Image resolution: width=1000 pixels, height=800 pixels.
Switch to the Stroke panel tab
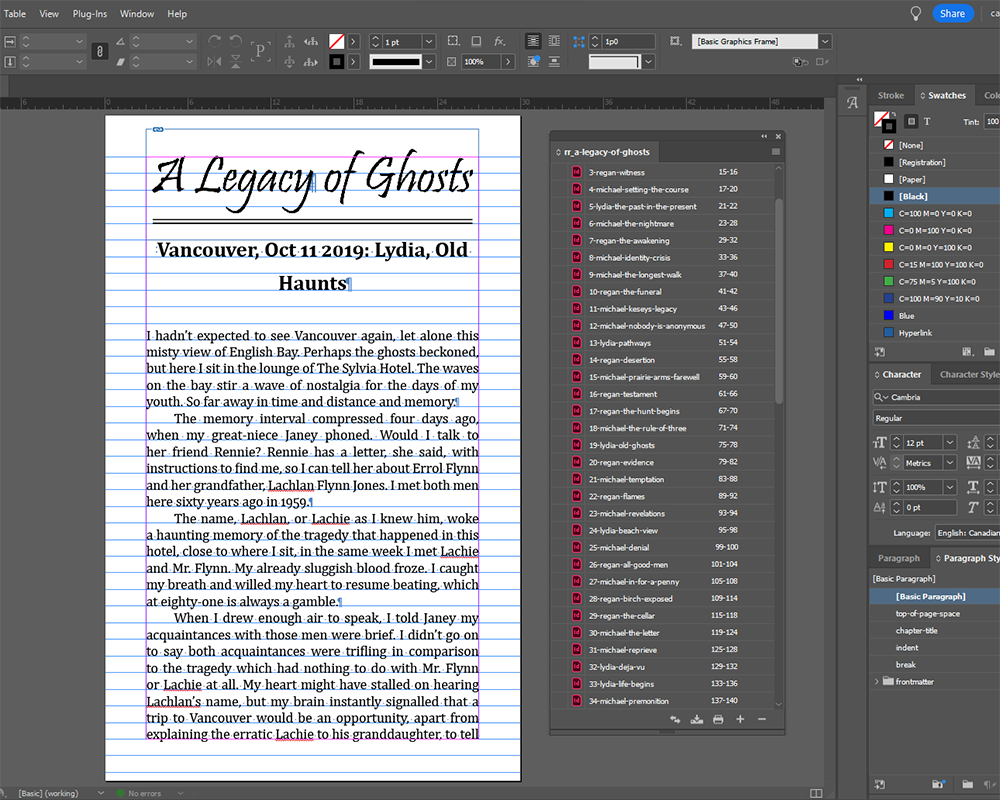890,95
